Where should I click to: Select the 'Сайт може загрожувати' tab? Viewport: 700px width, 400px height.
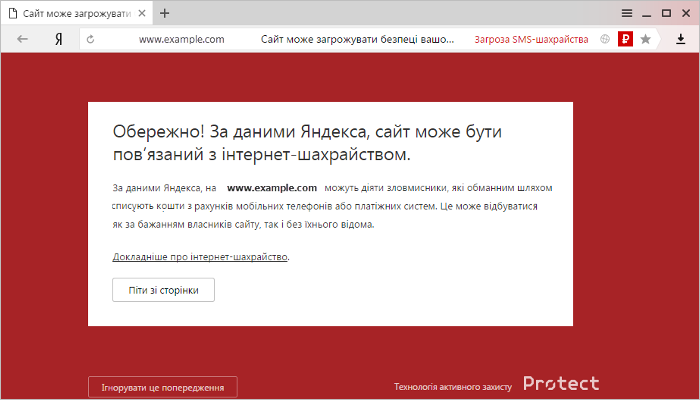click(x=77, y=13)
